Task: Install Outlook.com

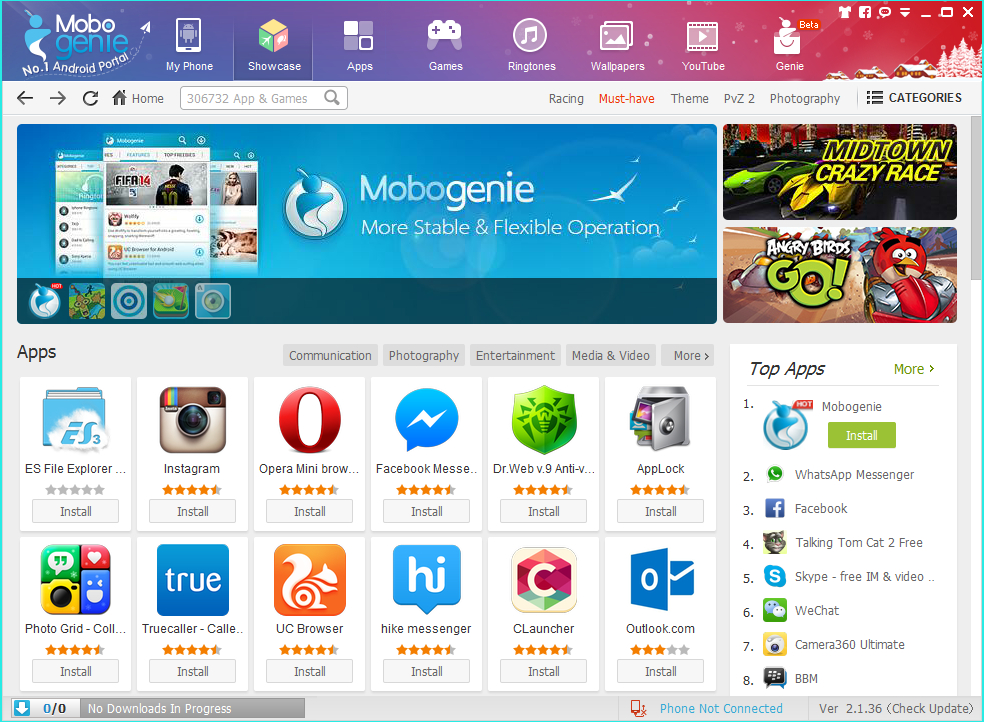Action: point(660,671)
